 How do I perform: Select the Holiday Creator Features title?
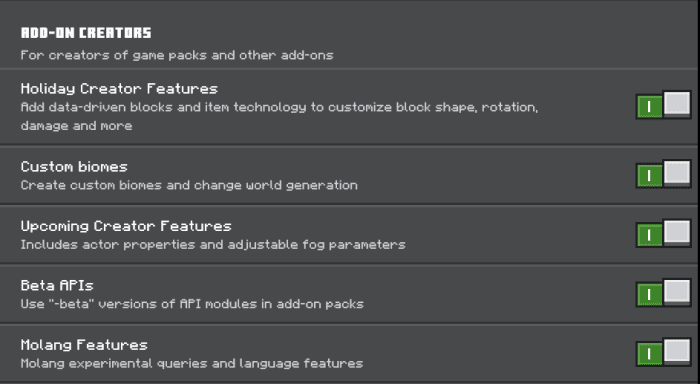click(119, 89)
